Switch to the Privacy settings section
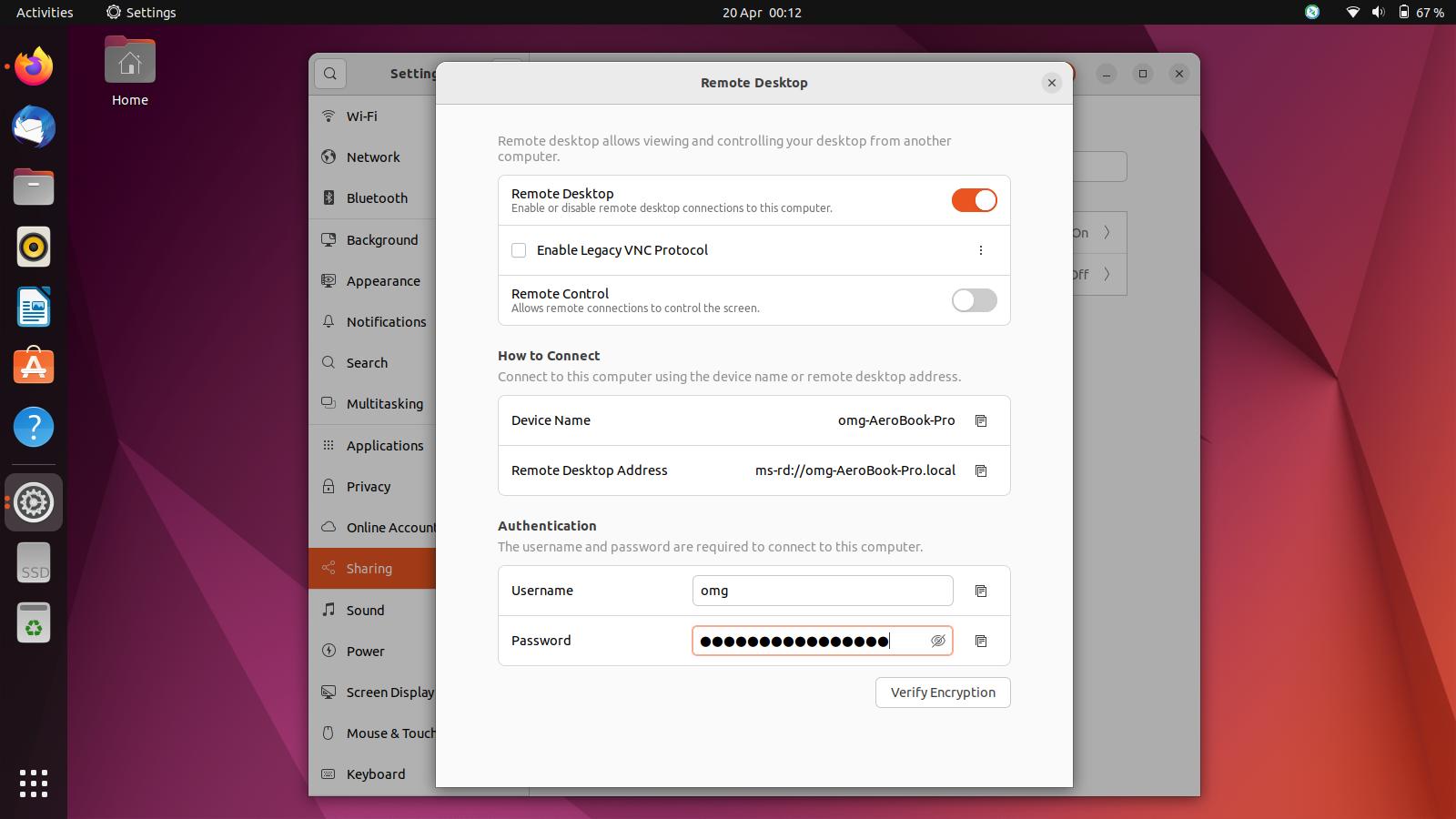The width and height of the screenshot is (1456, 819). (369, 486)
